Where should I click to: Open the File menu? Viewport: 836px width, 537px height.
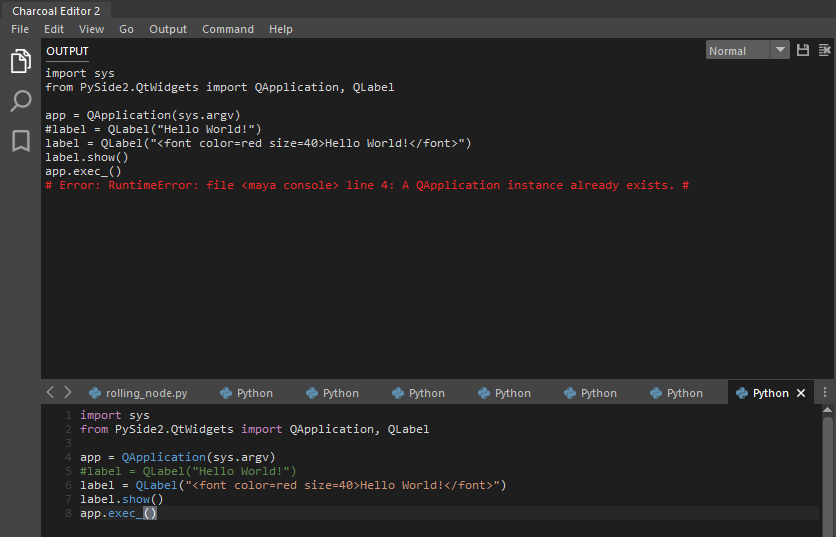[x=20, y=29]
